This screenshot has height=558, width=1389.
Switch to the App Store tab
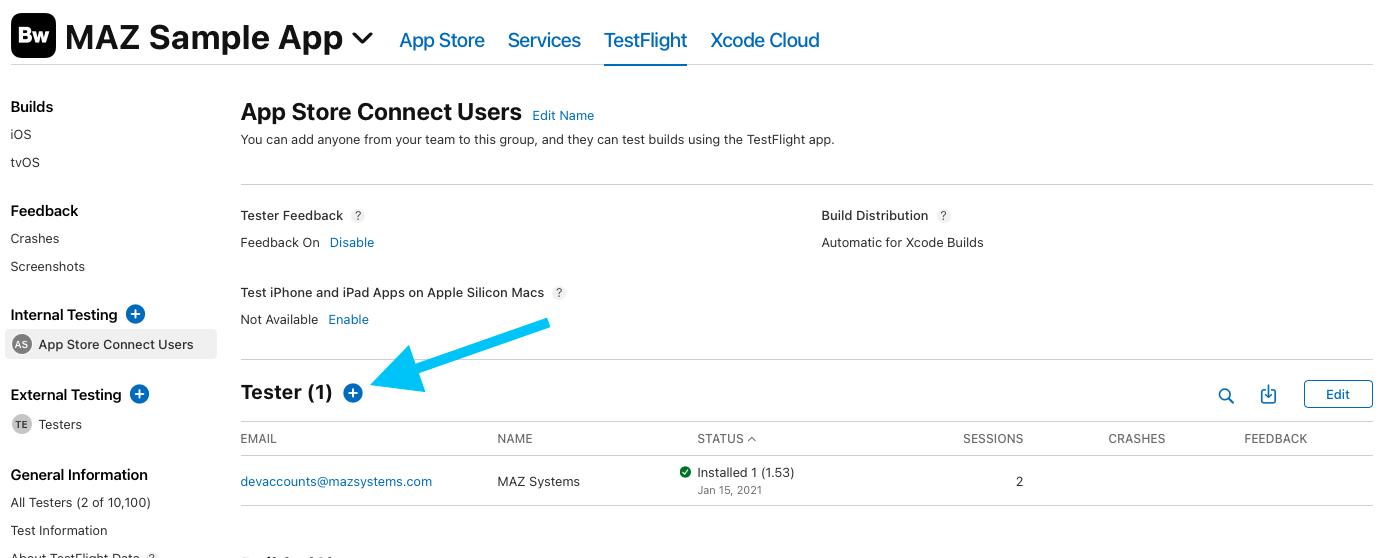[x=442, y=41]
